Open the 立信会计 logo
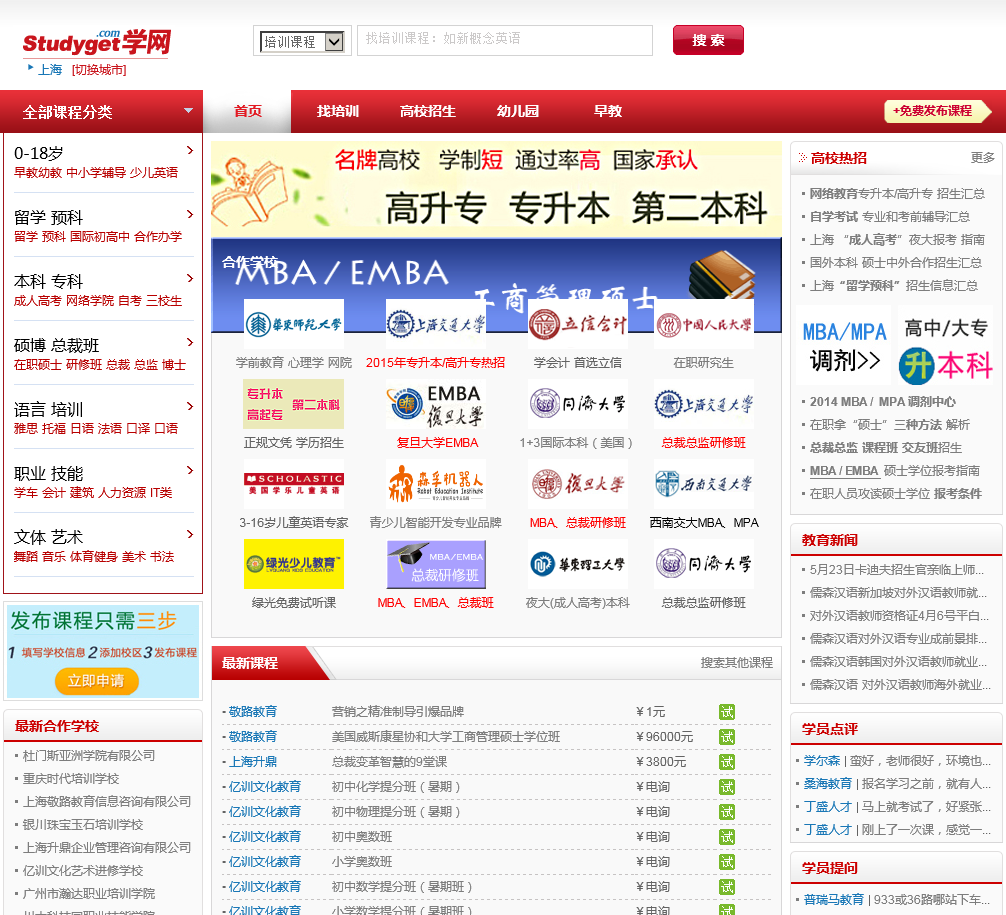The image size is (1006, 915). (x=578, y=324)
